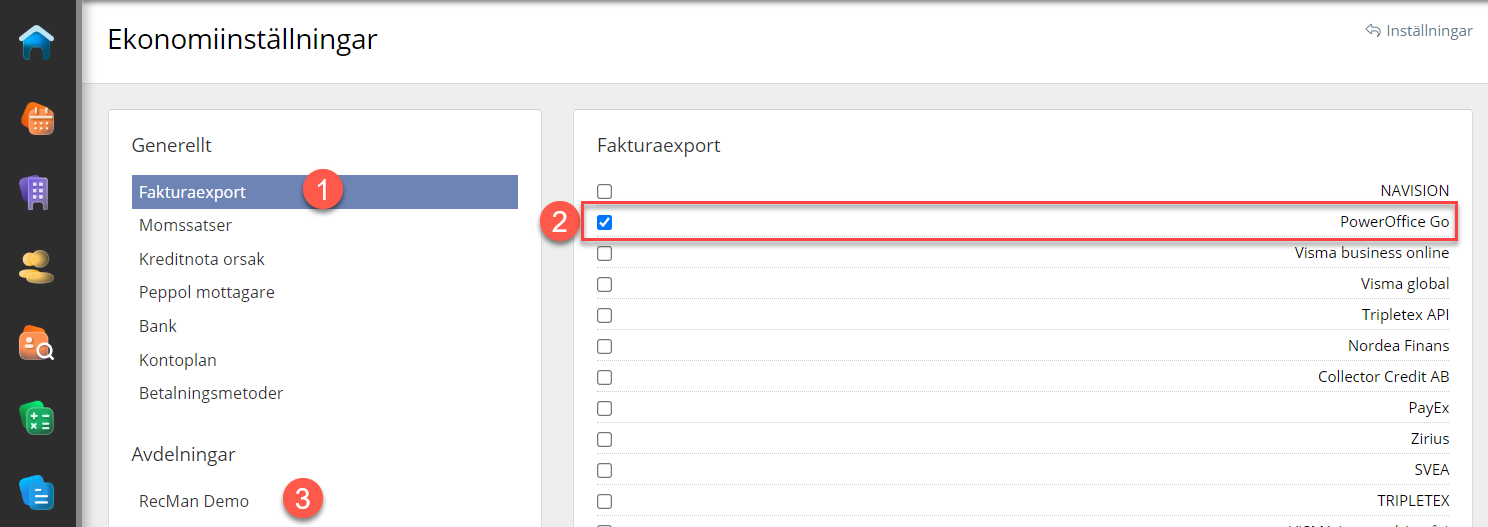The height and width of the screenshot is (527, 1488).
Task: Open Peppol mottagare section
Action: 207,293
